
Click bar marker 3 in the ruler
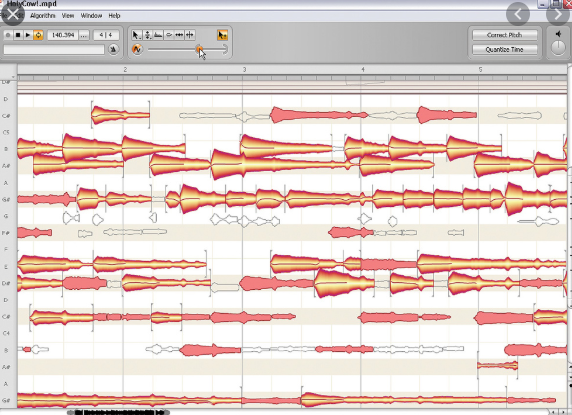tap(244, 69)
